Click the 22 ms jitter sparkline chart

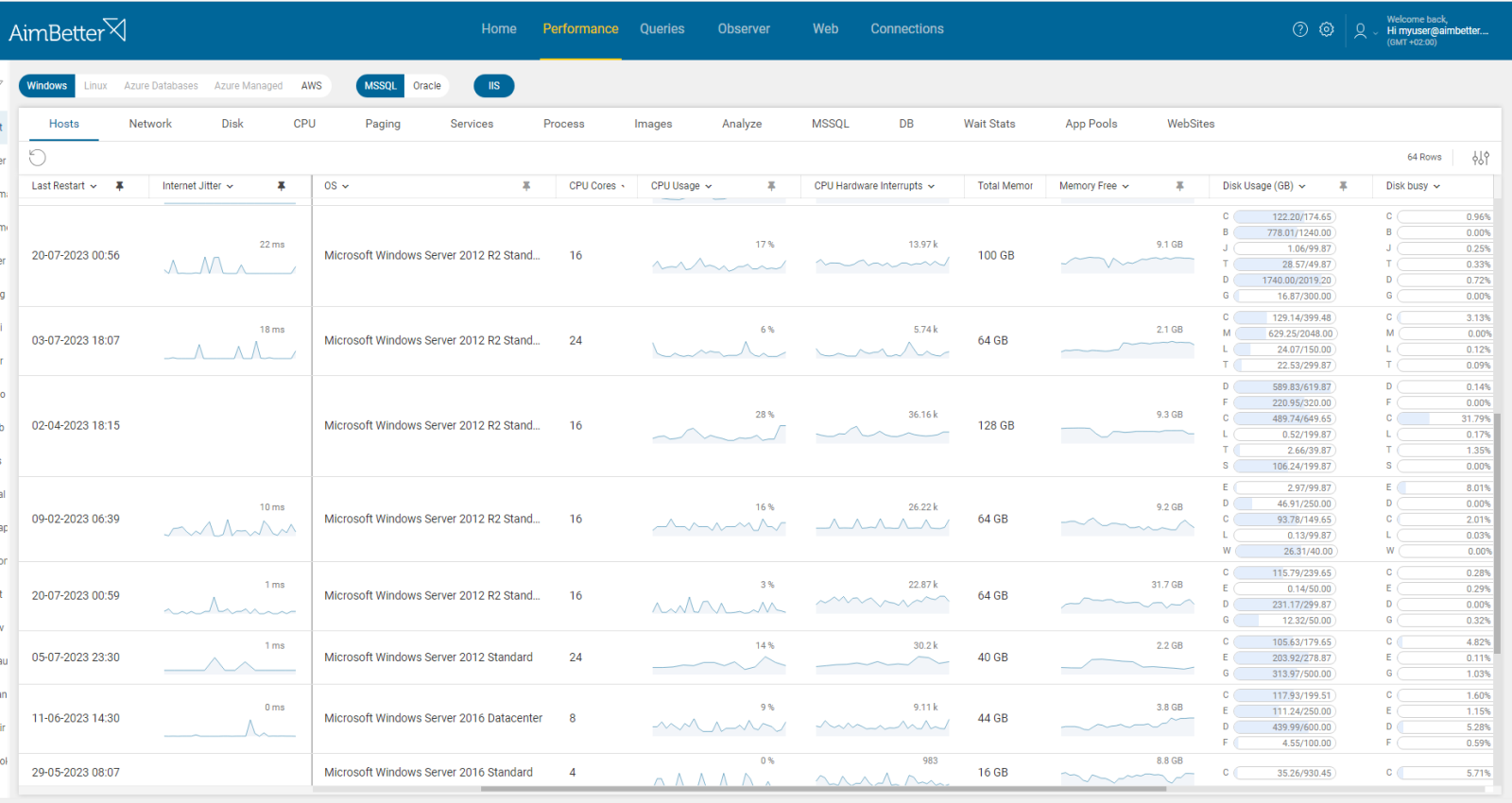tap(230, 264)
